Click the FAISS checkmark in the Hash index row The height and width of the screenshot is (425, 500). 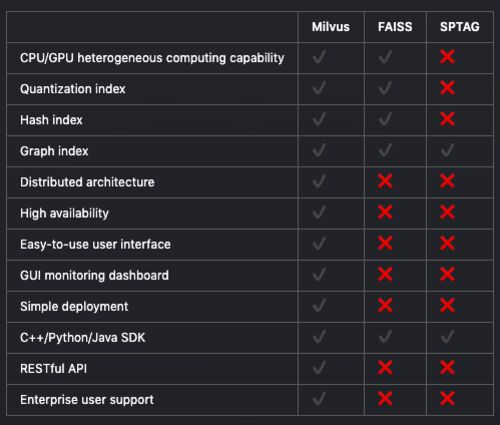385,119
